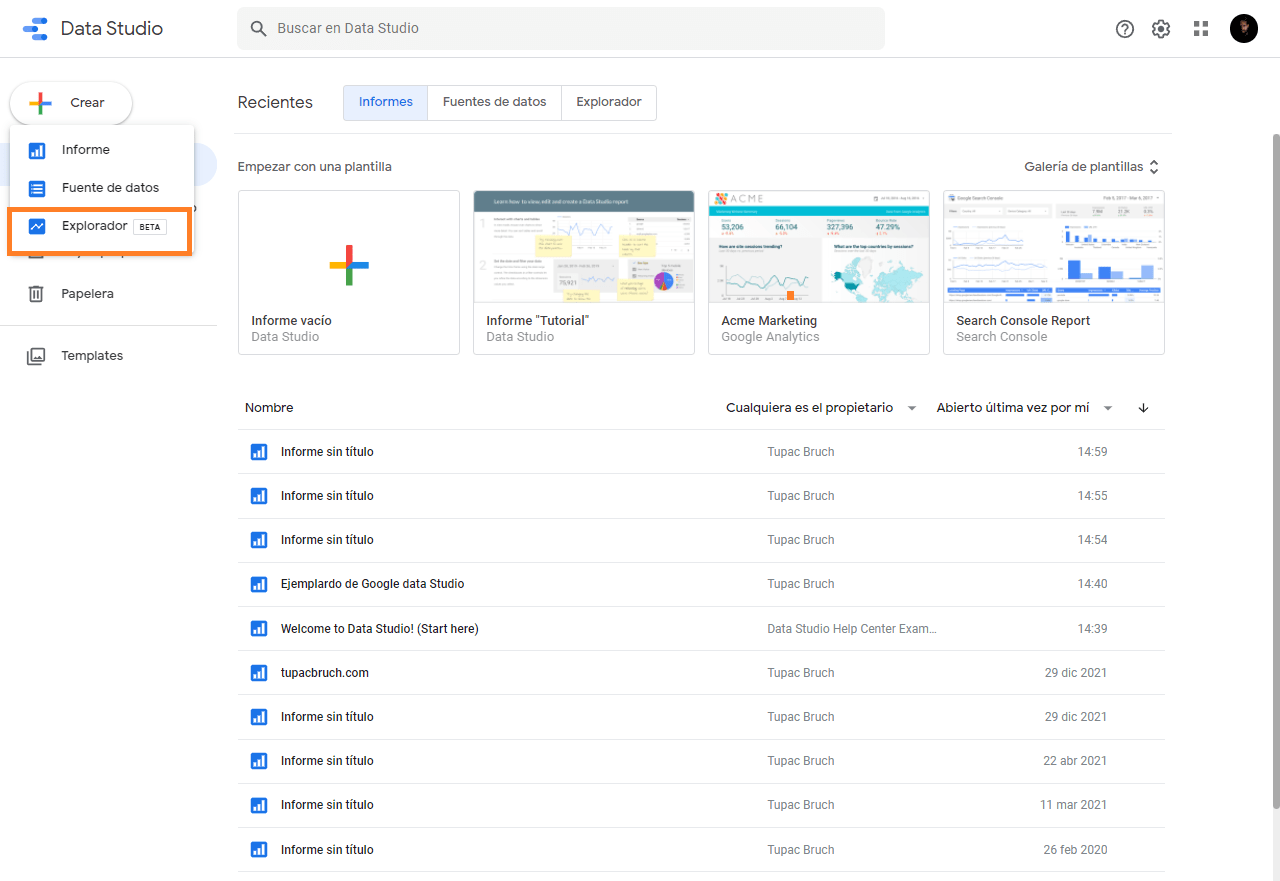Image resolution: width=1280 pixels, height=881 pixels.
Task: Open Informe sin título opened at 14:55
Action: point(327,496)
